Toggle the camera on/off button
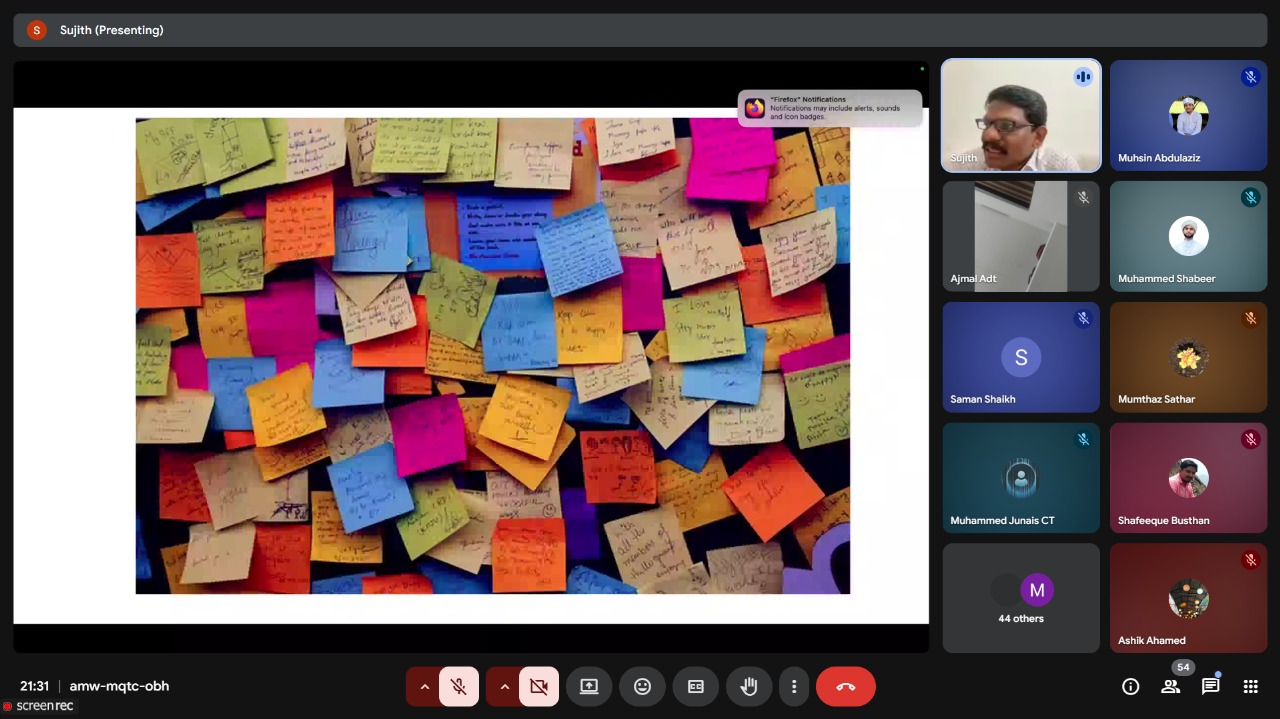 click(538, 687)
